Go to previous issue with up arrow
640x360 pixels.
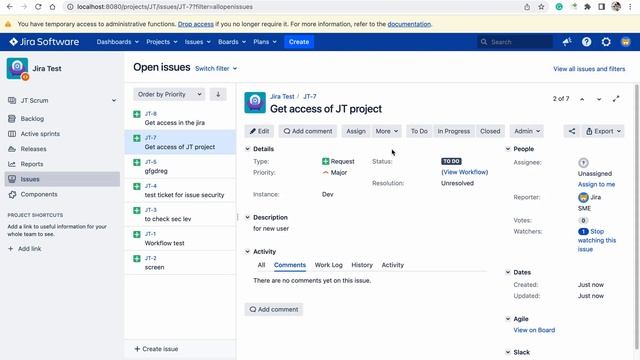pyautogui.click(x=582, y=99)
